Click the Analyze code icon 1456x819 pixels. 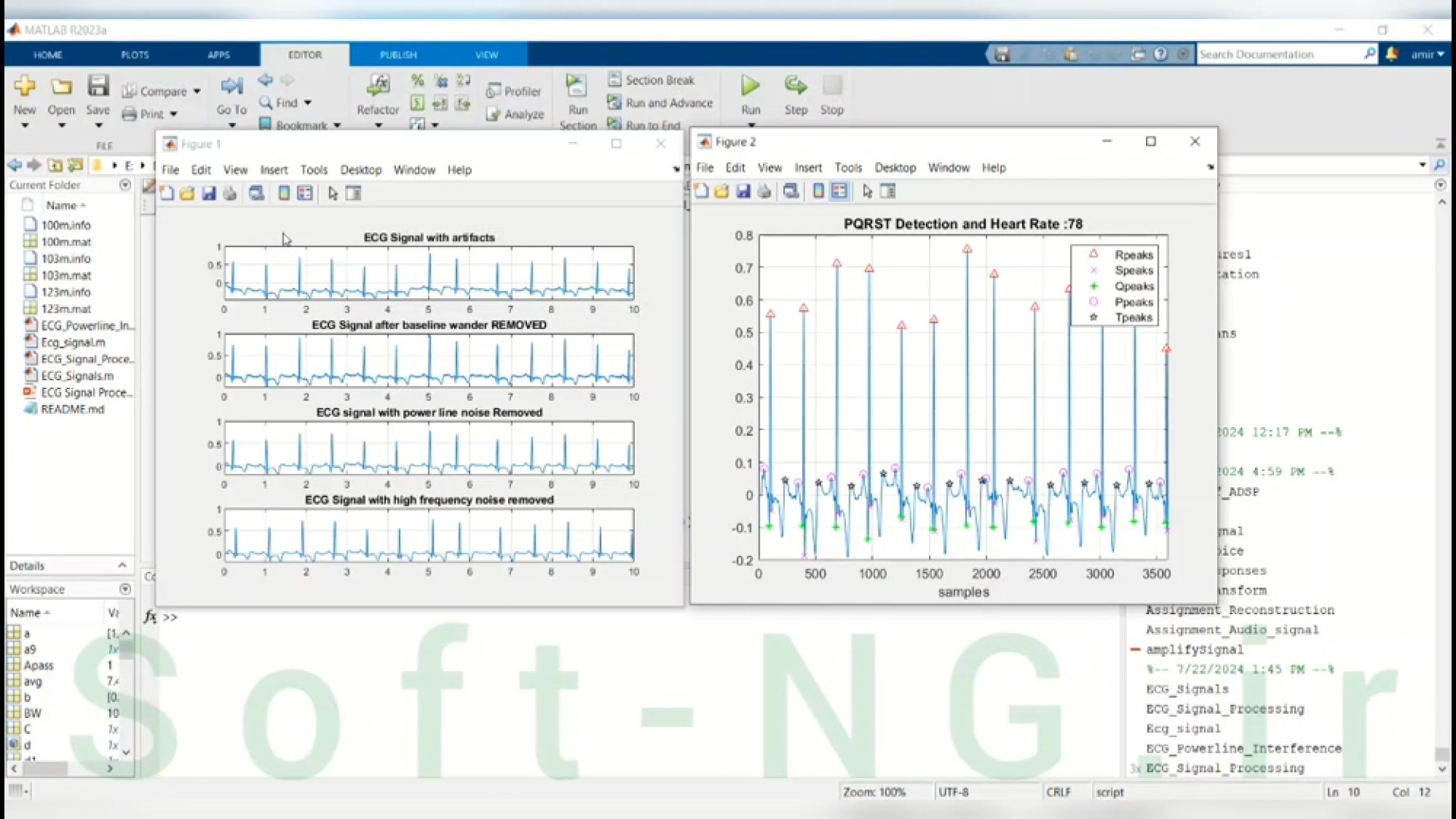pos(493,115)
